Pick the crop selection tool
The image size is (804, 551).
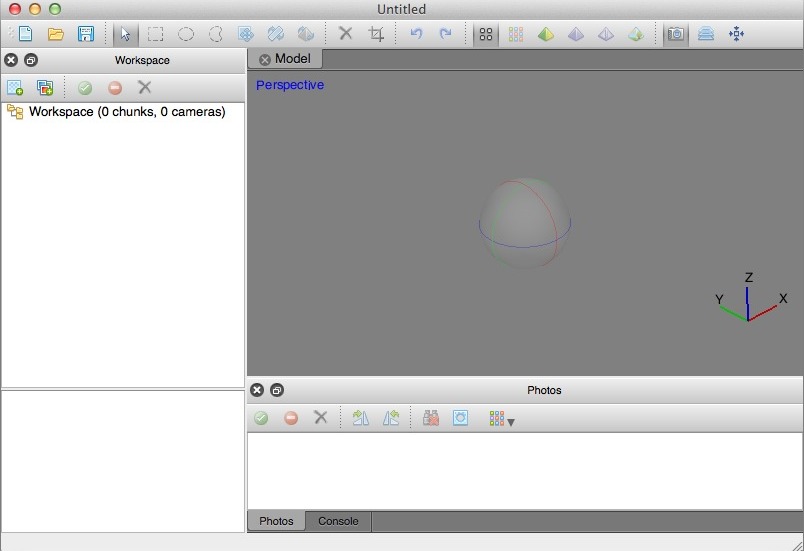point(376,34)
